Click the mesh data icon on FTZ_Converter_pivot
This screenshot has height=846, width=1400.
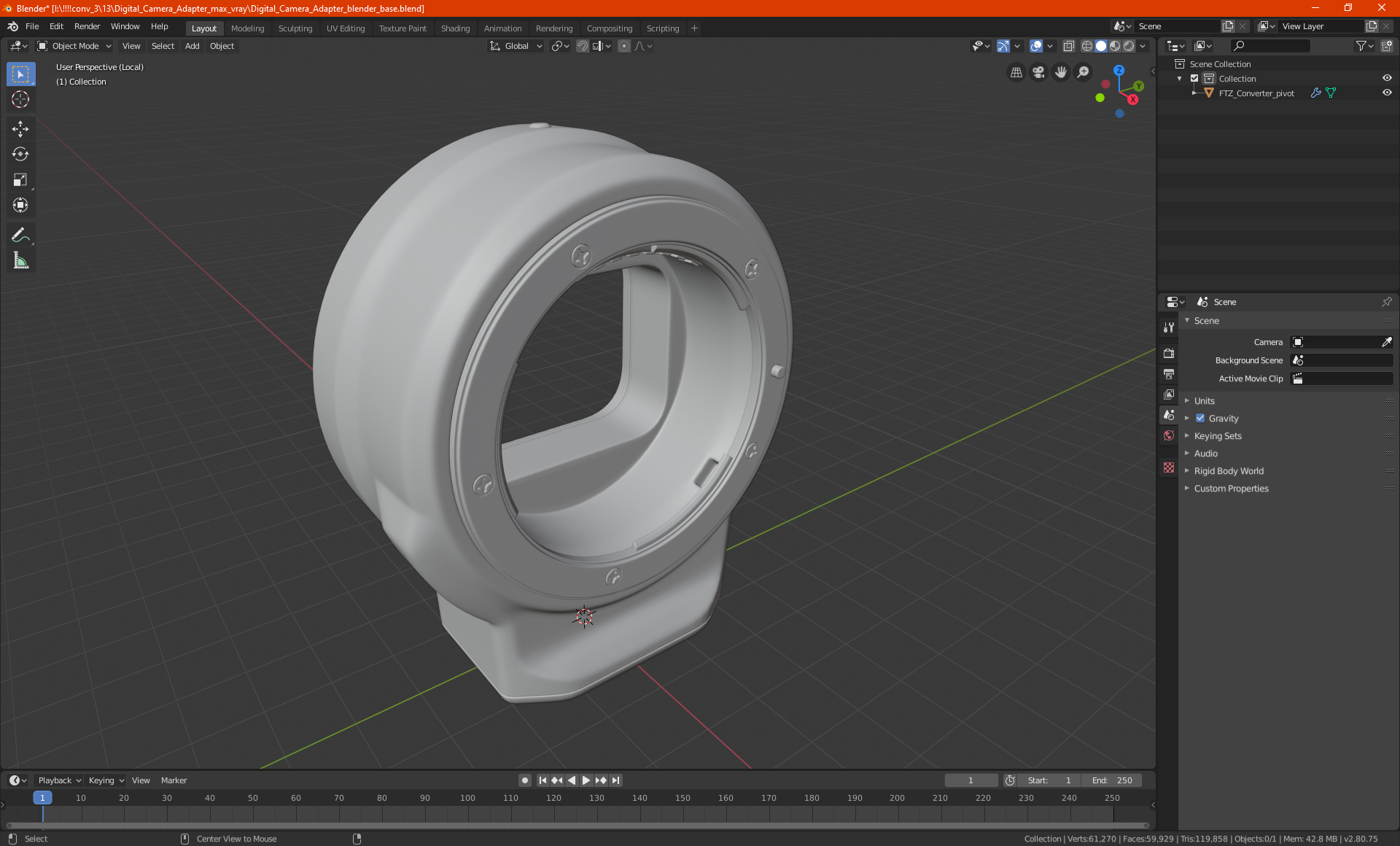click(1331, 93)
